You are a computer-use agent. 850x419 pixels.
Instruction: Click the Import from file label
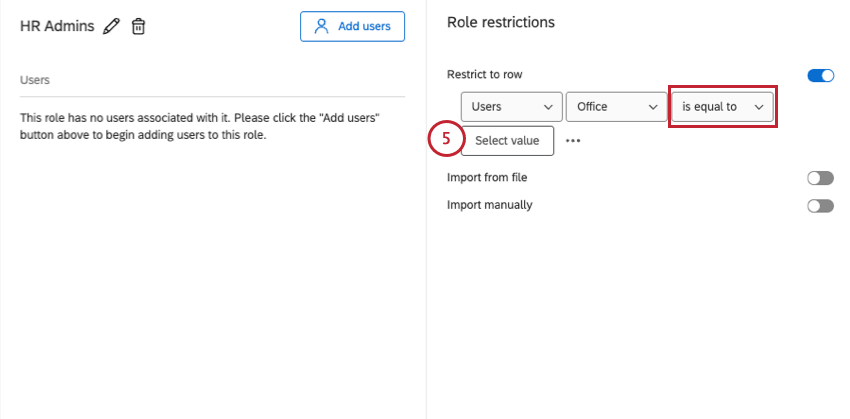pyautogui.click(x=487, y=178)
